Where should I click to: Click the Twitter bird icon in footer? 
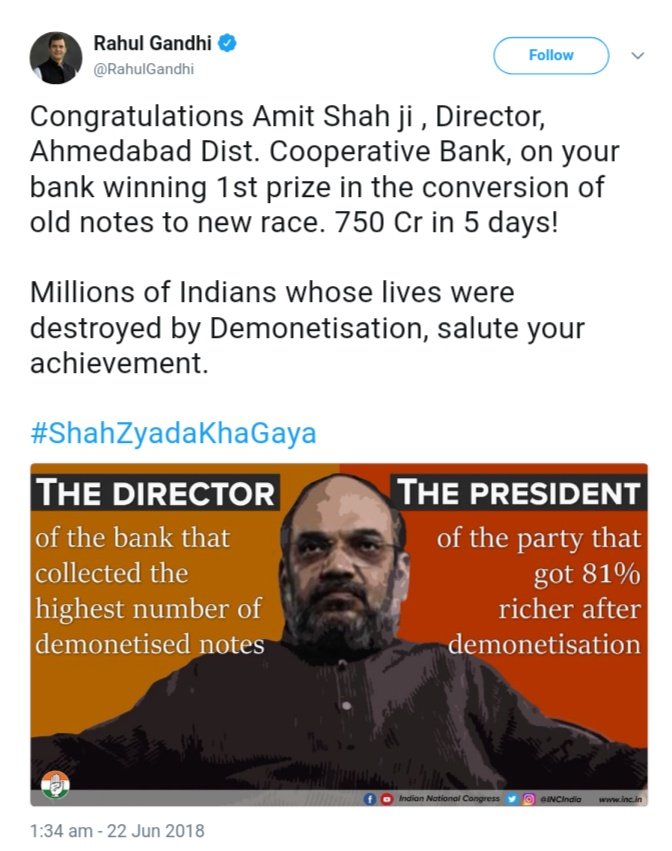[511, 799]
